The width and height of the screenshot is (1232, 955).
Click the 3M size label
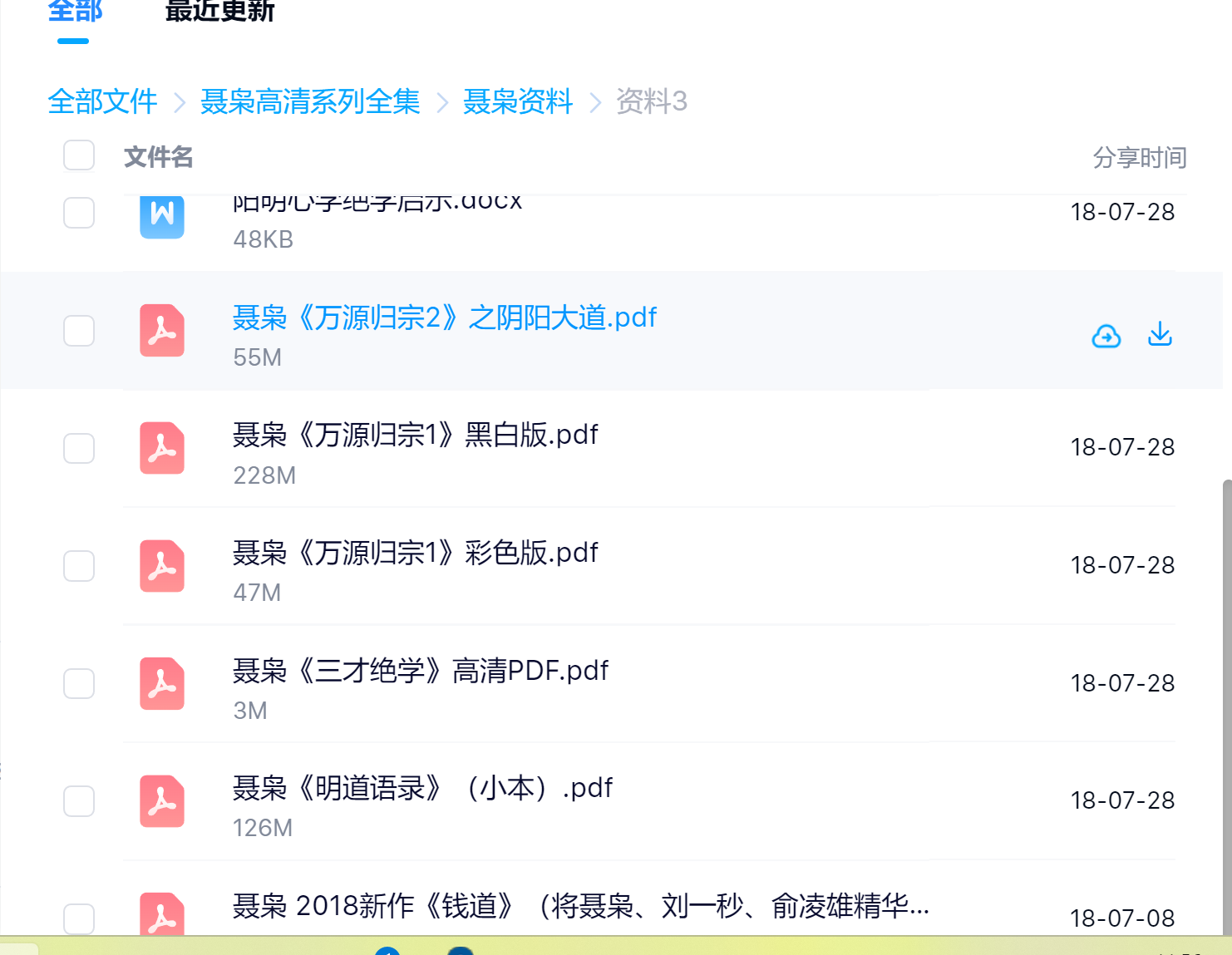pyautogui.click(x=250, y=711)
